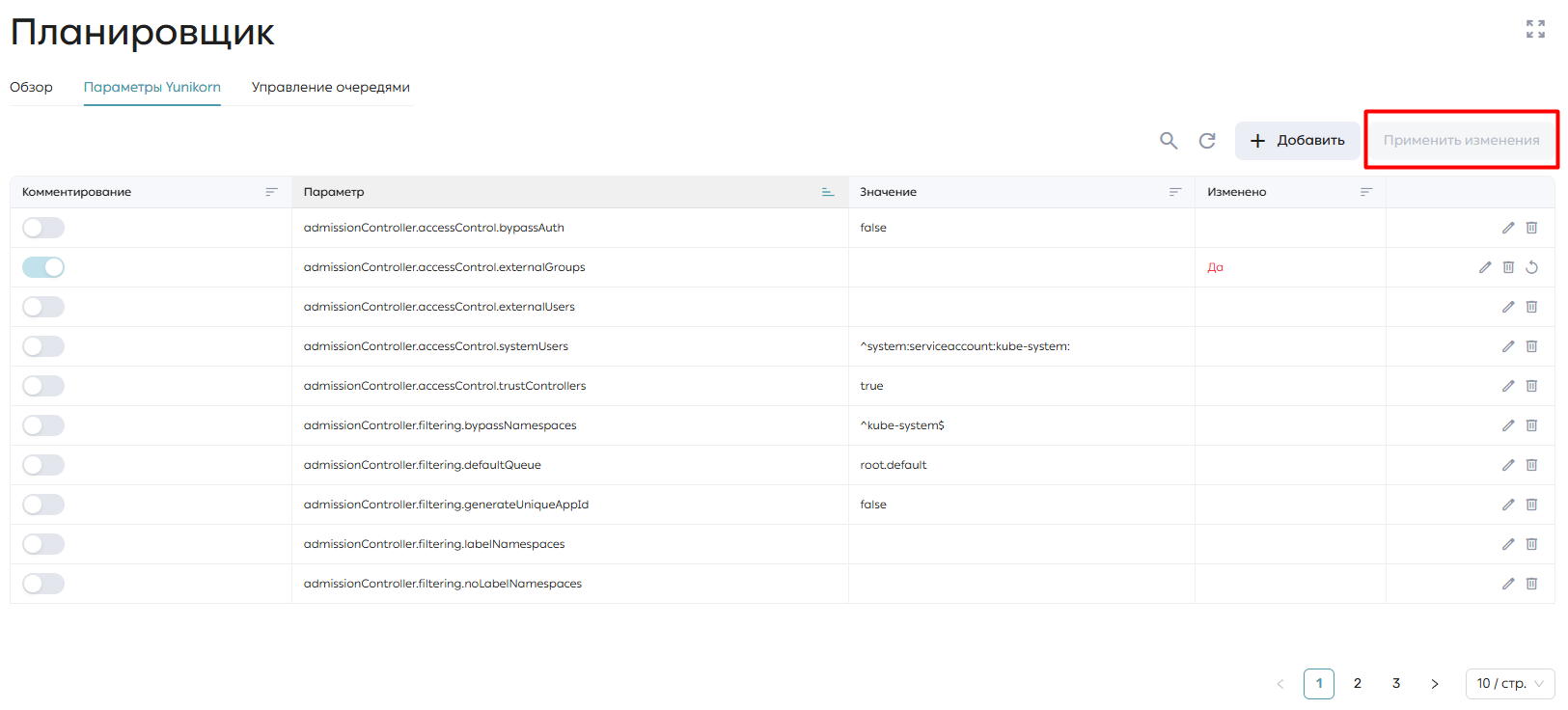Screen dimensions: 1568x710
Task: Open the search magnifier icon
Action: tap(1169, 141)
